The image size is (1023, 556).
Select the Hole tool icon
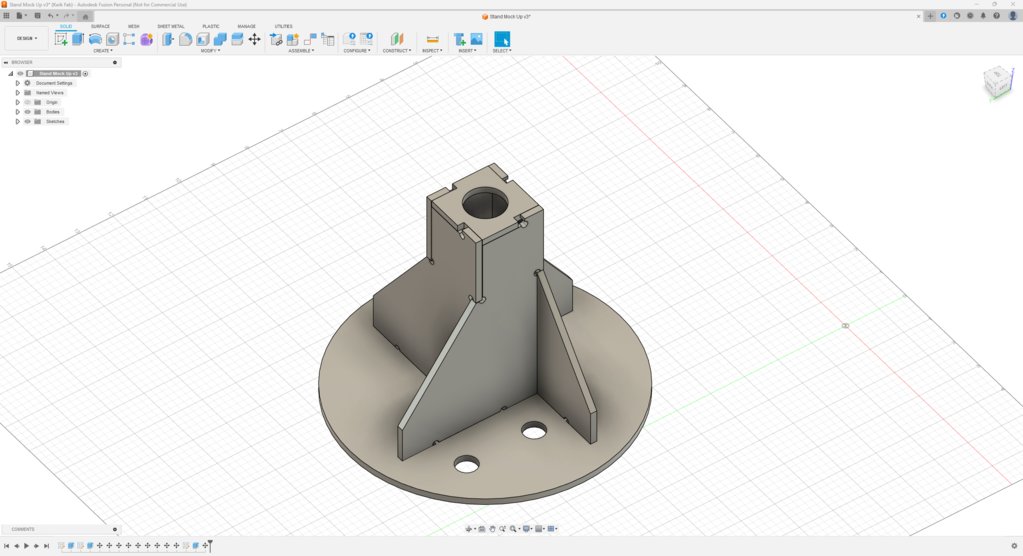(112, 39)
